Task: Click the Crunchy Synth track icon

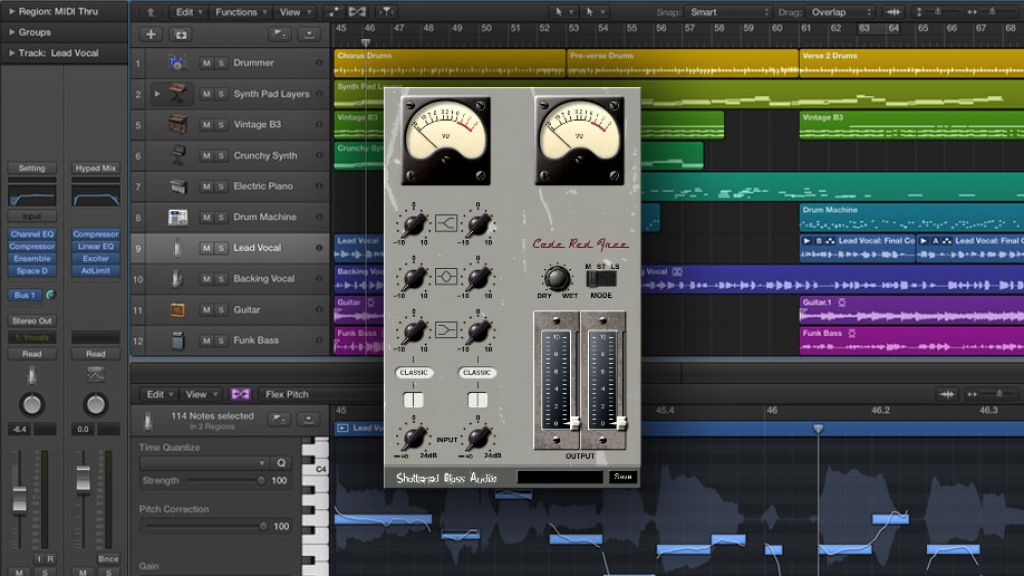Action: coord(177,155)
